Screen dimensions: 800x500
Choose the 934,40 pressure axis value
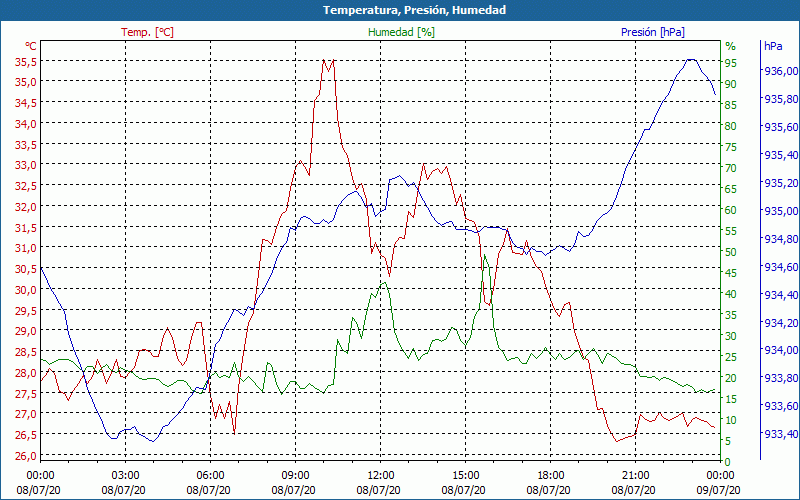click(x=781, y=294)
